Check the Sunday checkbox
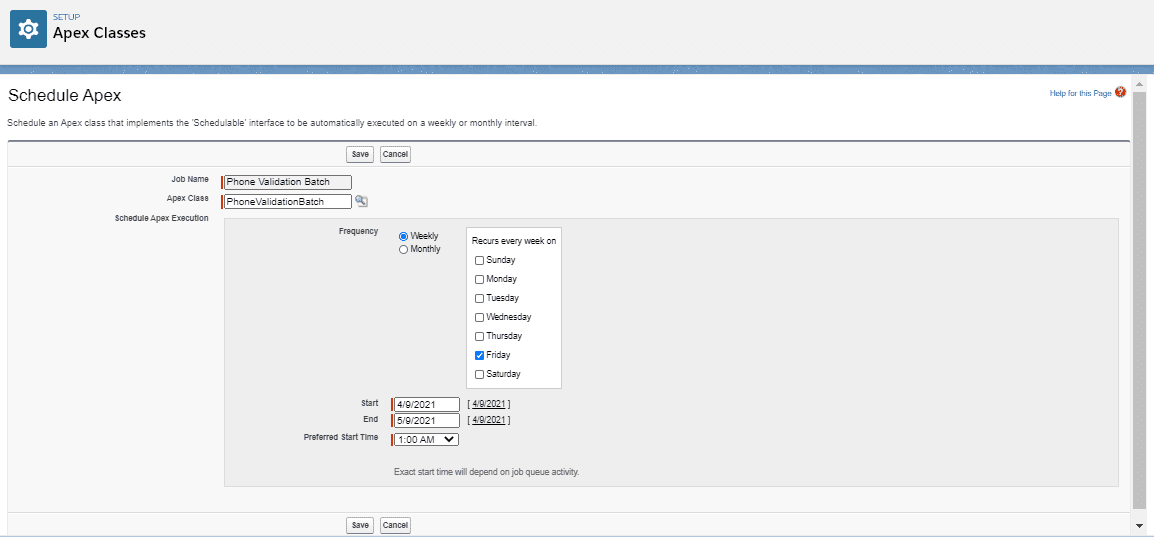The height and width of the screenshot is (537, 1154). [x=479, y=260]
